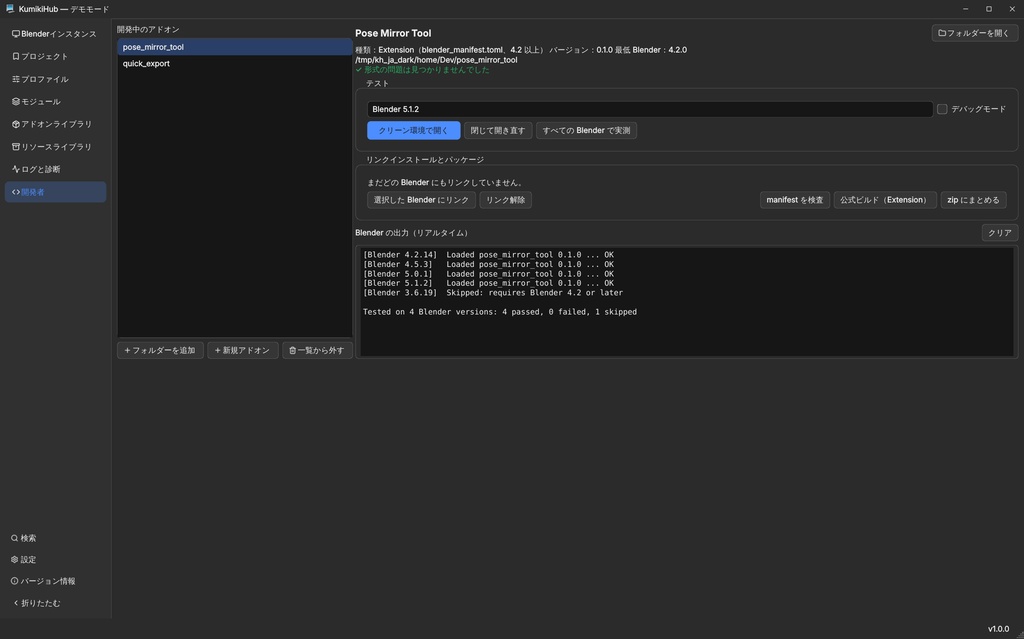Click the 閉じて開き直す button

point(498,131)
